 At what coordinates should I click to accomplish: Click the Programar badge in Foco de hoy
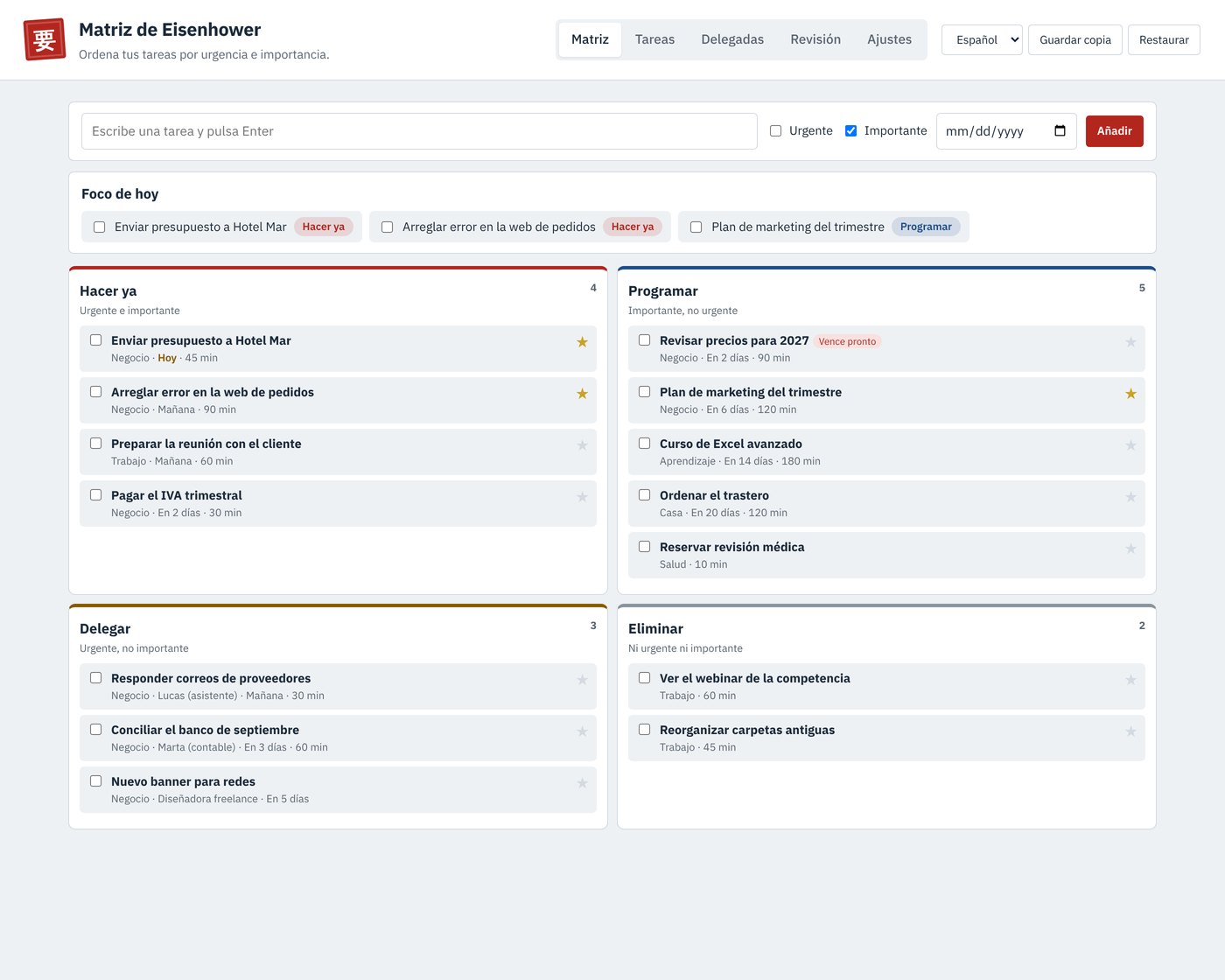pyautogui.click(x=926, y=227)
